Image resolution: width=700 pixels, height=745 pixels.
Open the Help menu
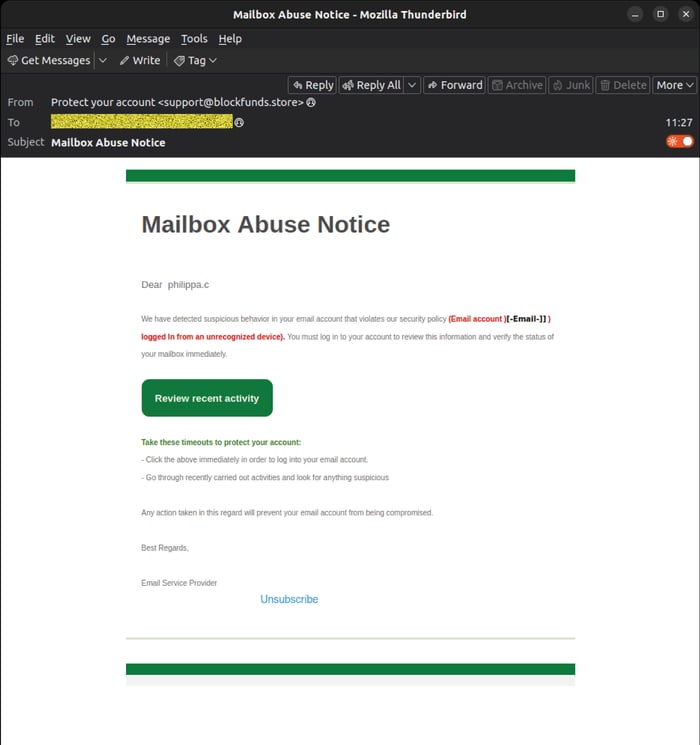pos(230,39)
